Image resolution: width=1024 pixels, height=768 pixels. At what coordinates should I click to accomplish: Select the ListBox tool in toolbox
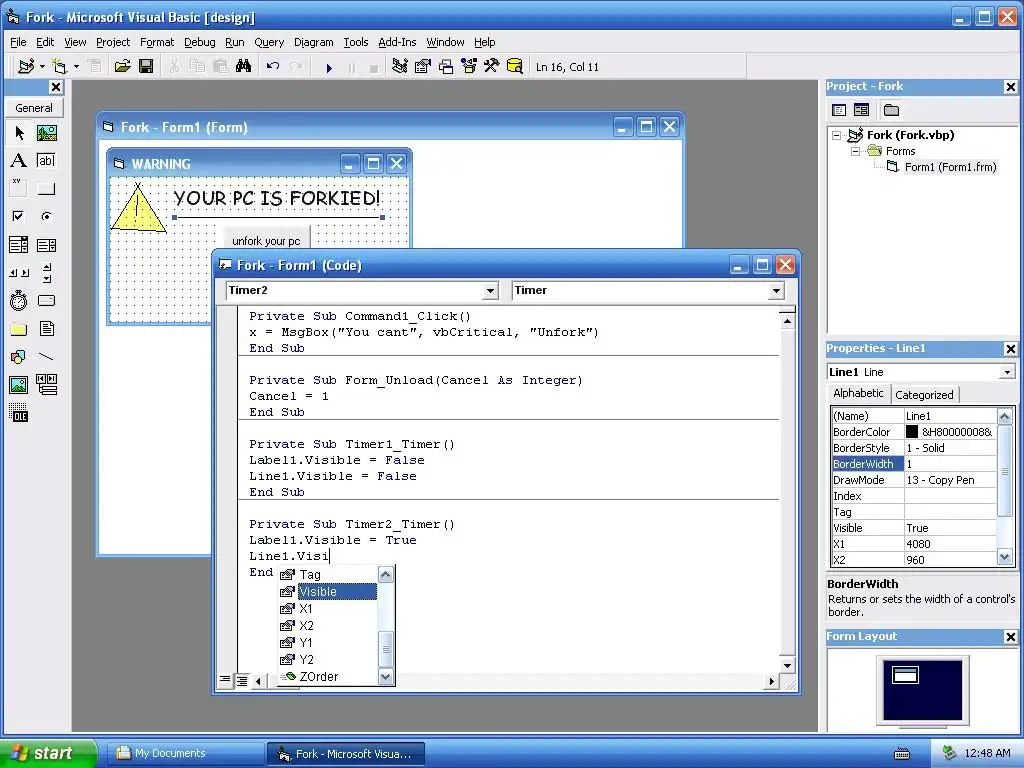[x=46, y=245]
